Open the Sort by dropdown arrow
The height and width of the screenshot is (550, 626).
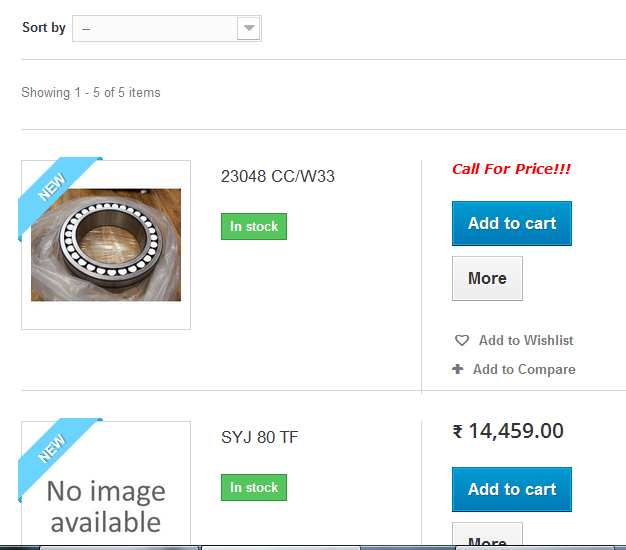[249, 28]
